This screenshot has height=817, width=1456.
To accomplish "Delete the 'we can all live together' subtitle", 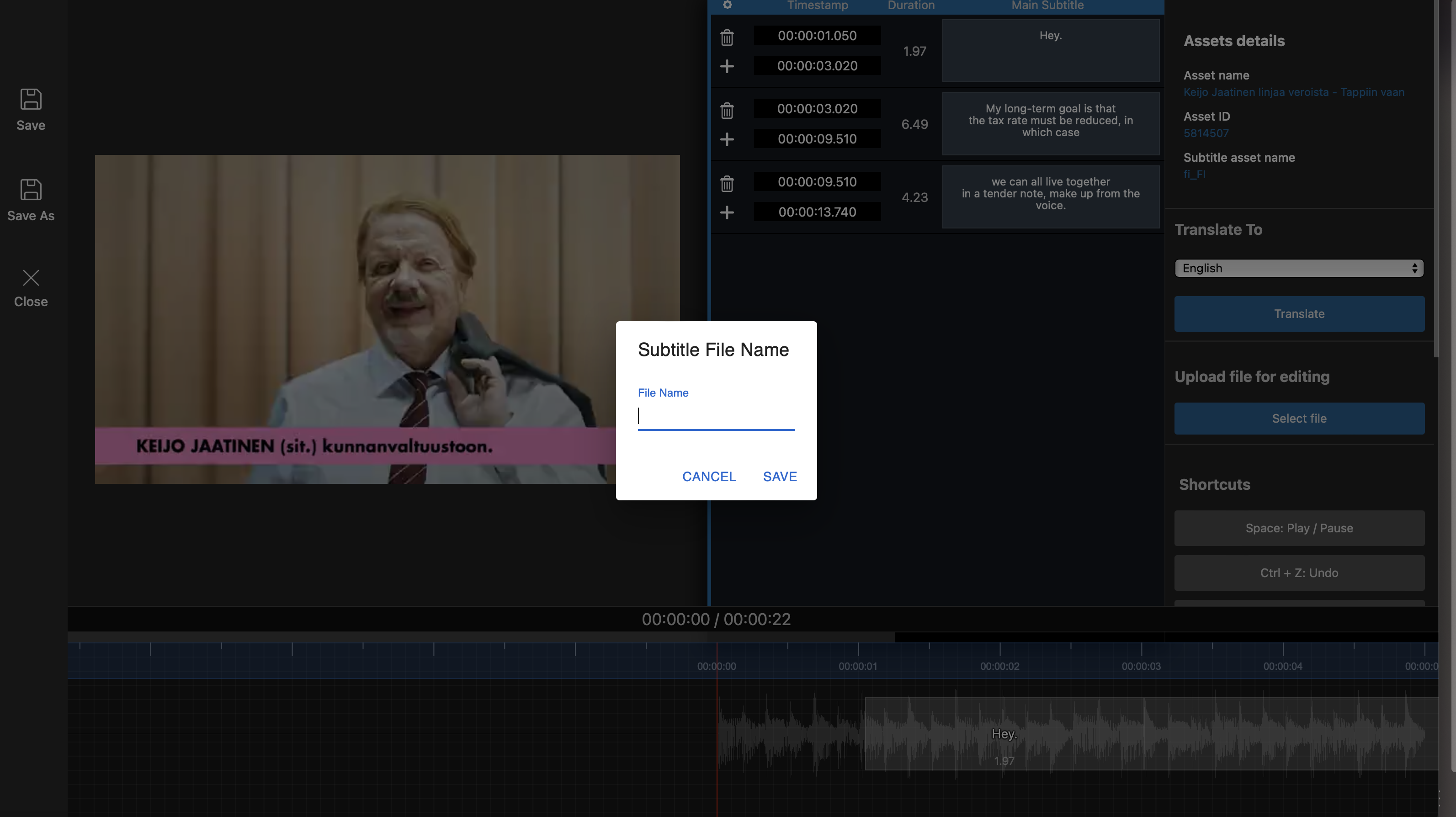I will [x=727, y=183].
